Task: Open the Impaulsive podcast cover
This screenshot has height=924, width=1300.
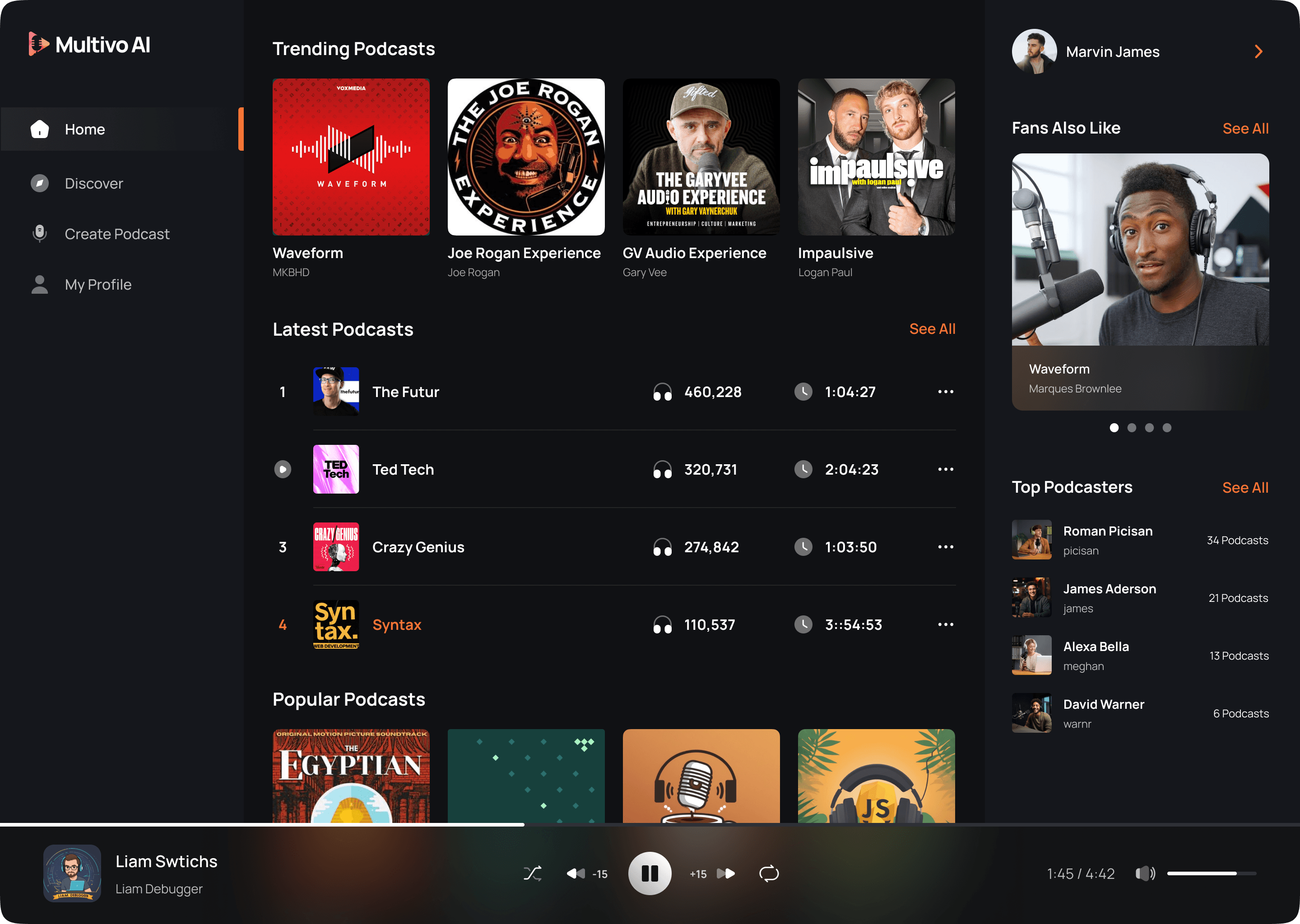Action: click(877, 157)
